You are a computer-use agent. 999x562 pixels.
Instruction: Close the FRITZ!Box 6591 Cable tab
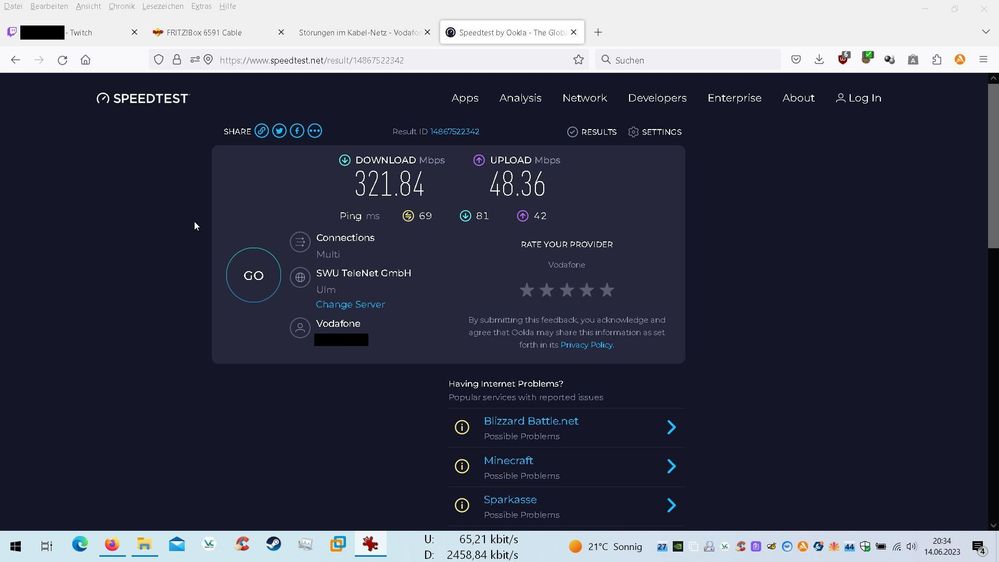tap(281, 32)
